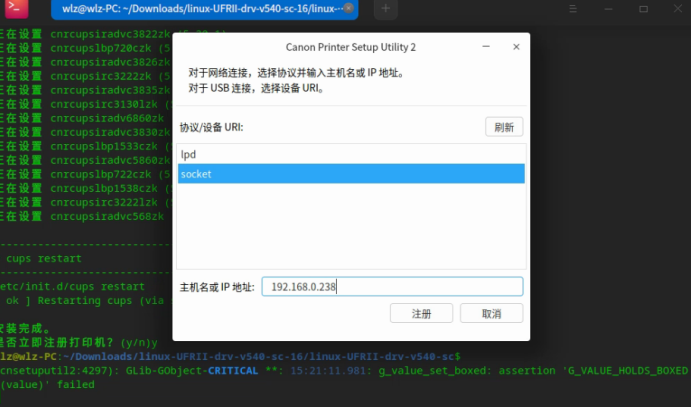692x408 pixels.
Task: Add a new terminal tab
Action: click(386, 8)
